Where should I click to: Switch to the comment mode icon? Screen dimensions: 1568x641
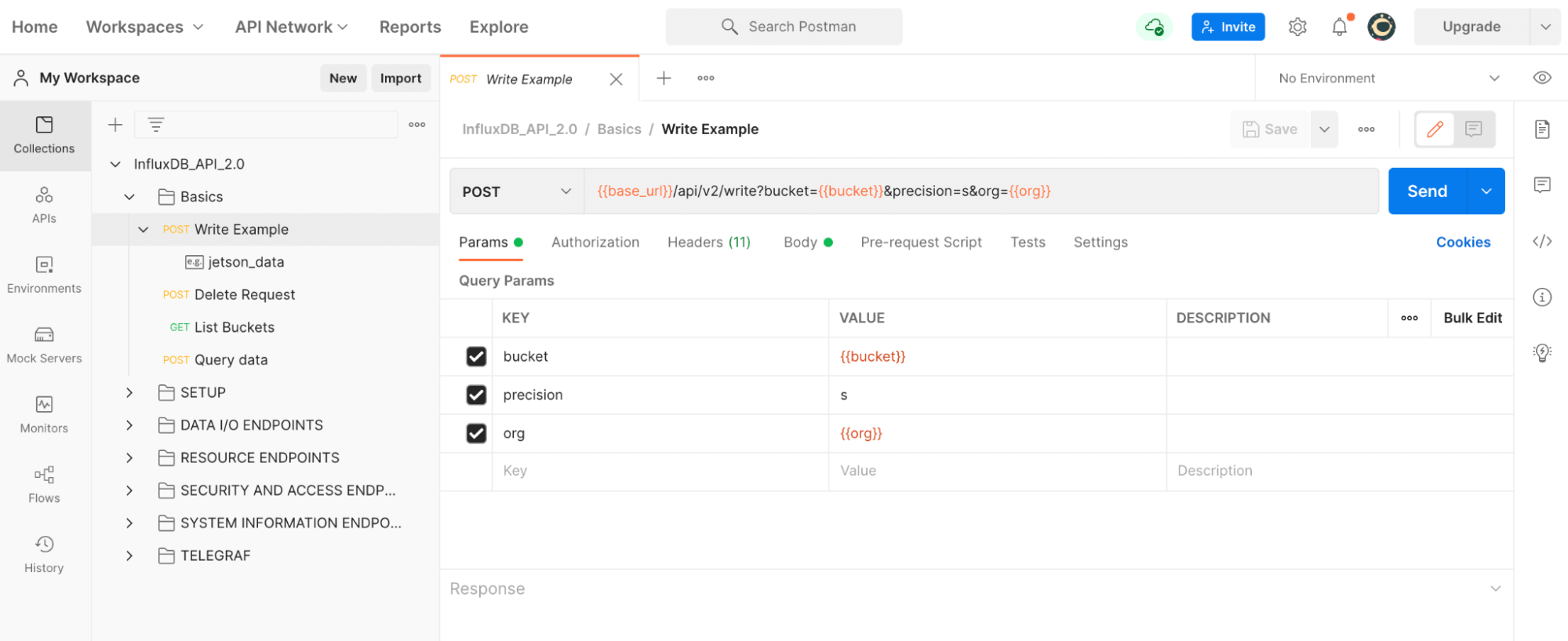[1474, 129]
